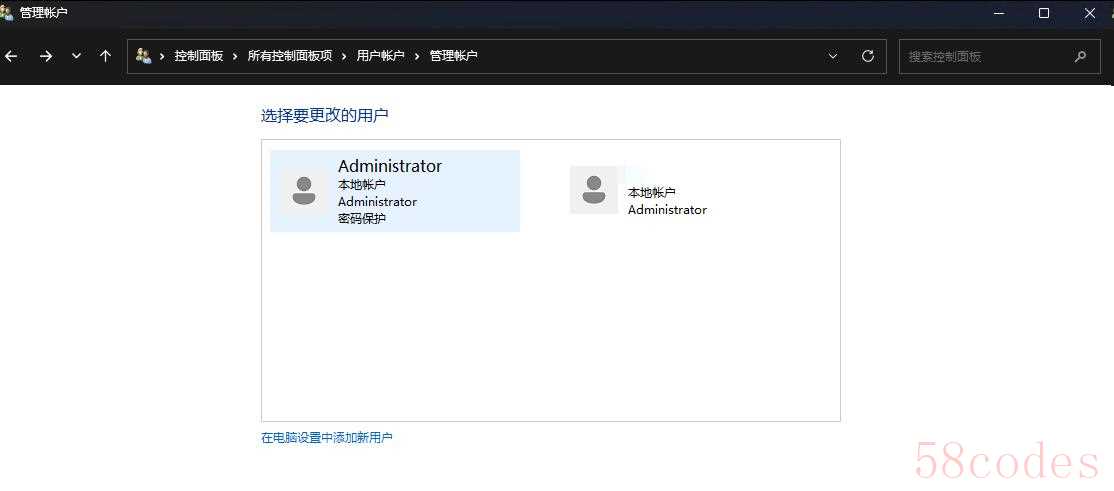The height and width of the screenshot is (491, 1114).
Task: Minimize the 管理帐户 window
Action: pos(999,13)
